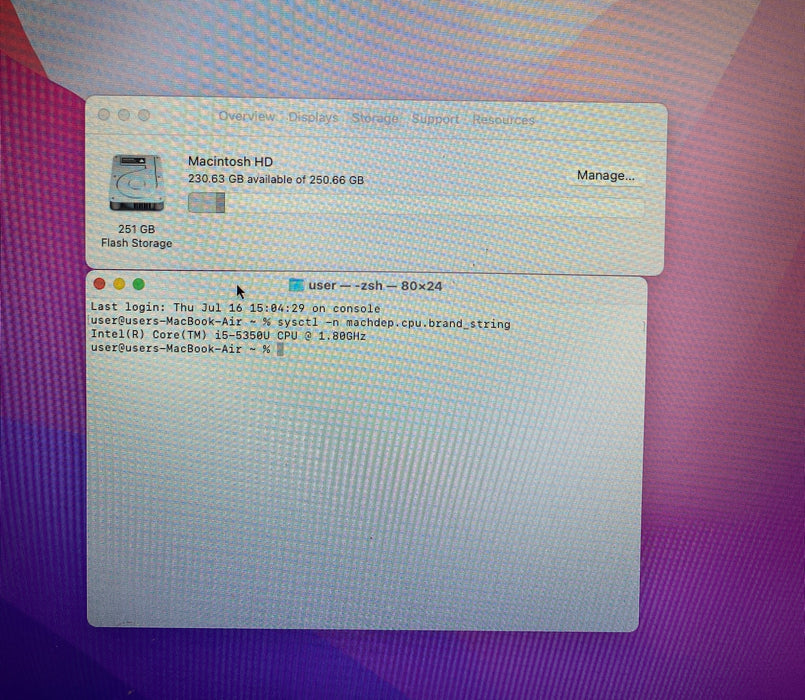
Task: Click the folder icon in Terminal title
Action: click(296, 285)
